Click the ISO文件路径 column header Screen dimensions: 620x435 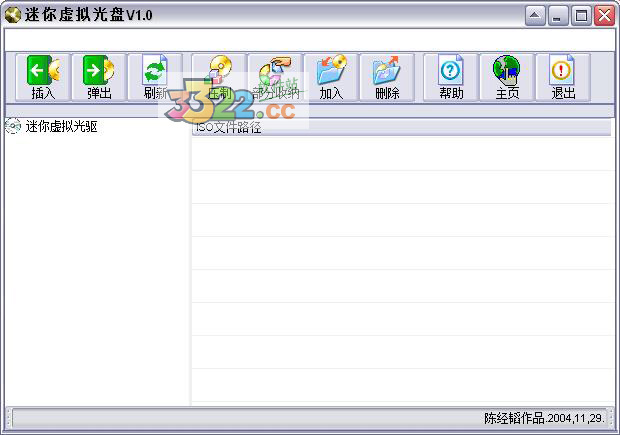click(401, 128)
